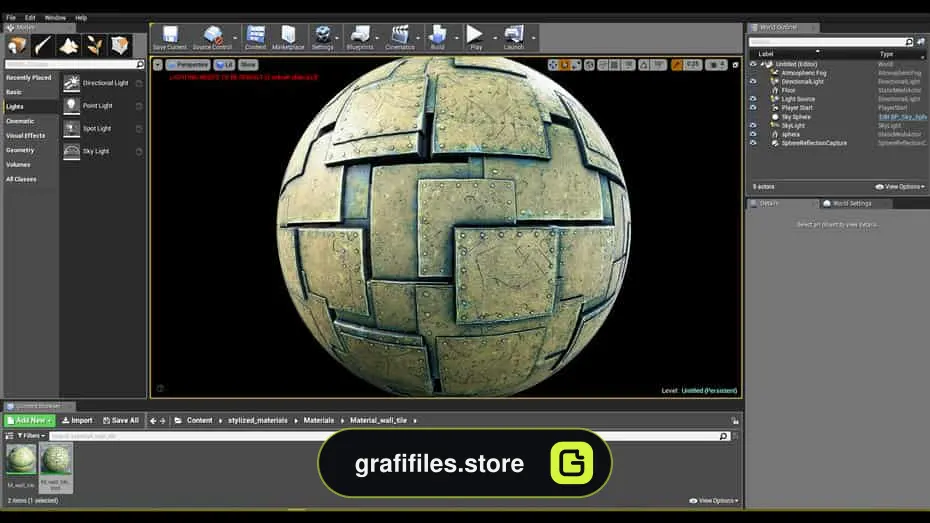Click the Save Current toolbar icon

[x=170, y=37]
